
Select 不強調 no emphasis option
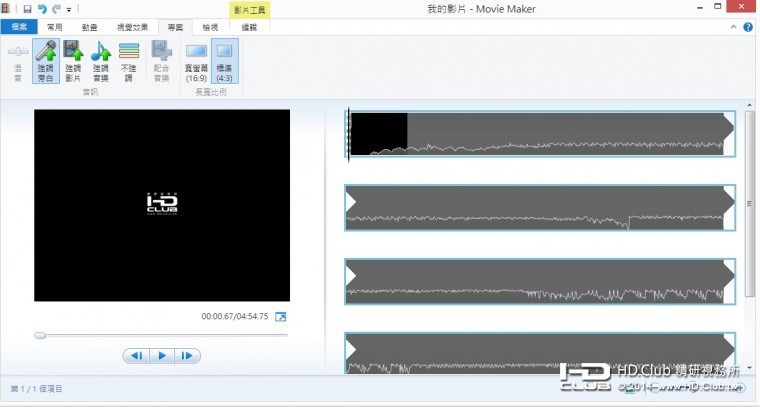click(128, 62)
